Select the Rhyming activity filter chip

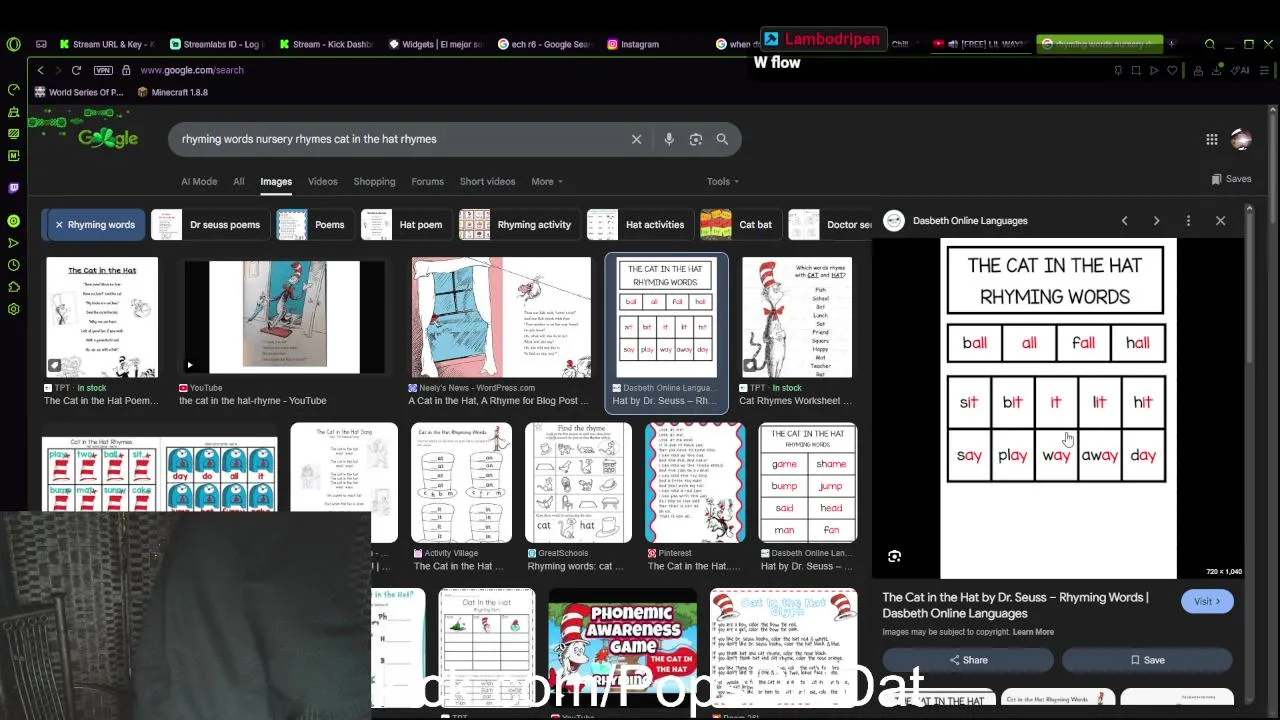(x=518, y=225)
